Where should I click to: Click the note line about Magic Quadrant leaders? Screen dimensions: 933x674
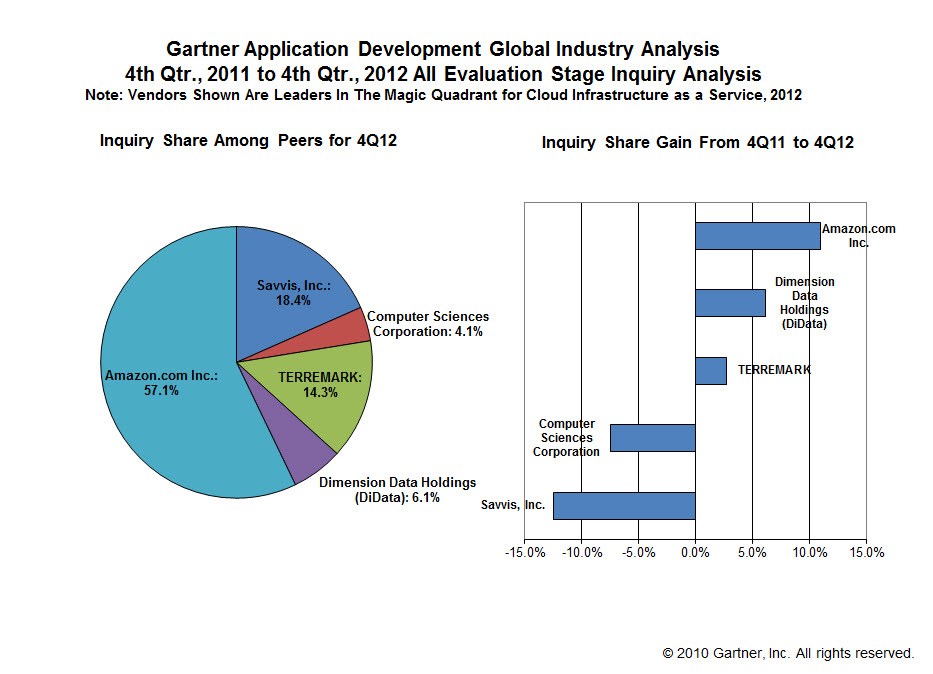coord(443,95)
